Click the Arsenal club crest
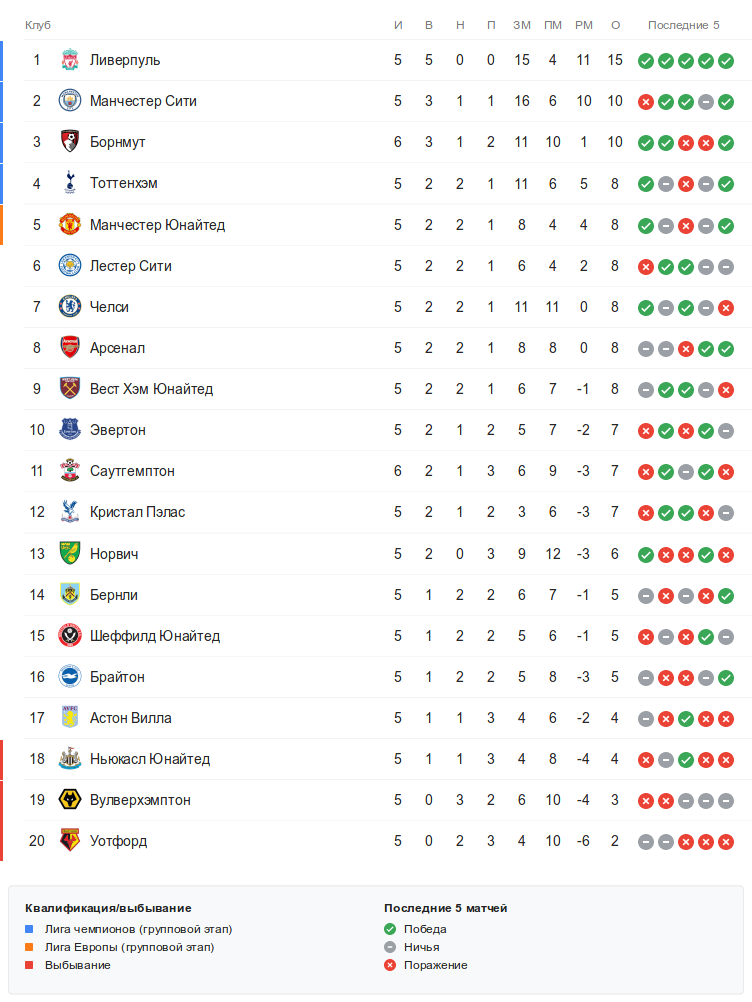This screenshot has height=1002, width=752. 69,348
